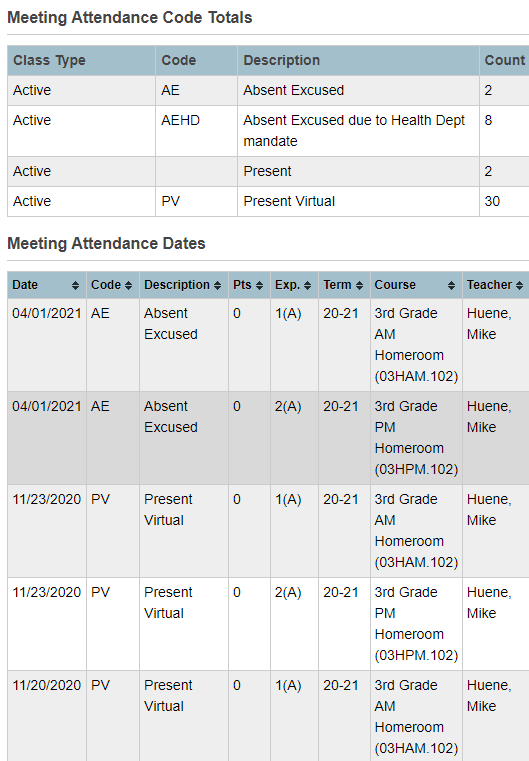Click the Count header in totals table

[x=504, y=61]
